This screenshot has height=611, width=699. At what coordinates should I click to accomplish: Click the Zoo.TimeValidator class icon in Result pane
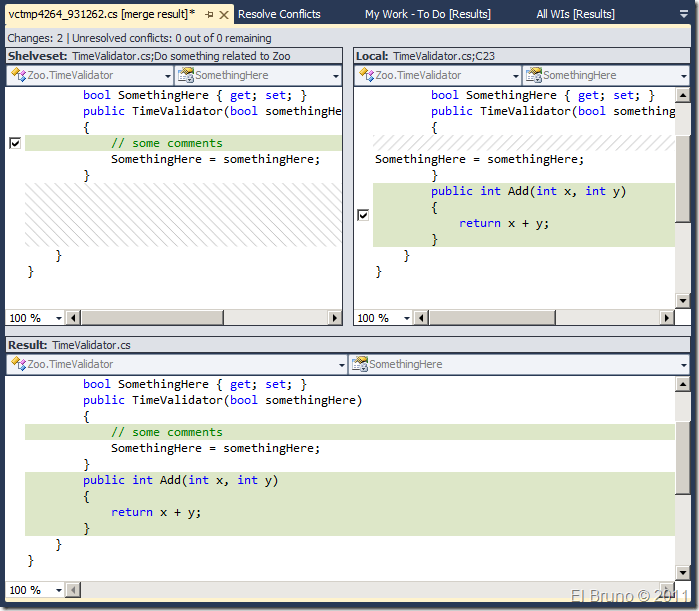18,365
